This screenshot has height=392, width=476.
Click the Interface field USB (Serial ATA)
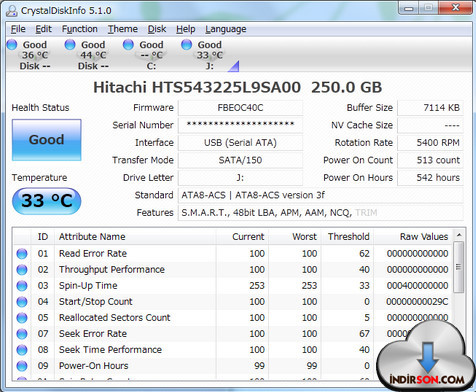click(240, 143)
